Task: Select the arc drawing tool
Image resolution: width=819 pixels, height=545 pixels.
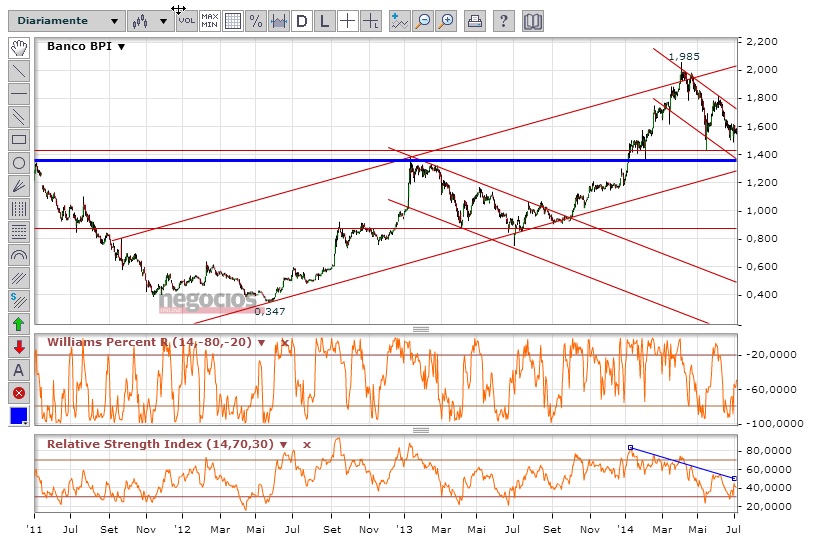Action: click(19, 255)
